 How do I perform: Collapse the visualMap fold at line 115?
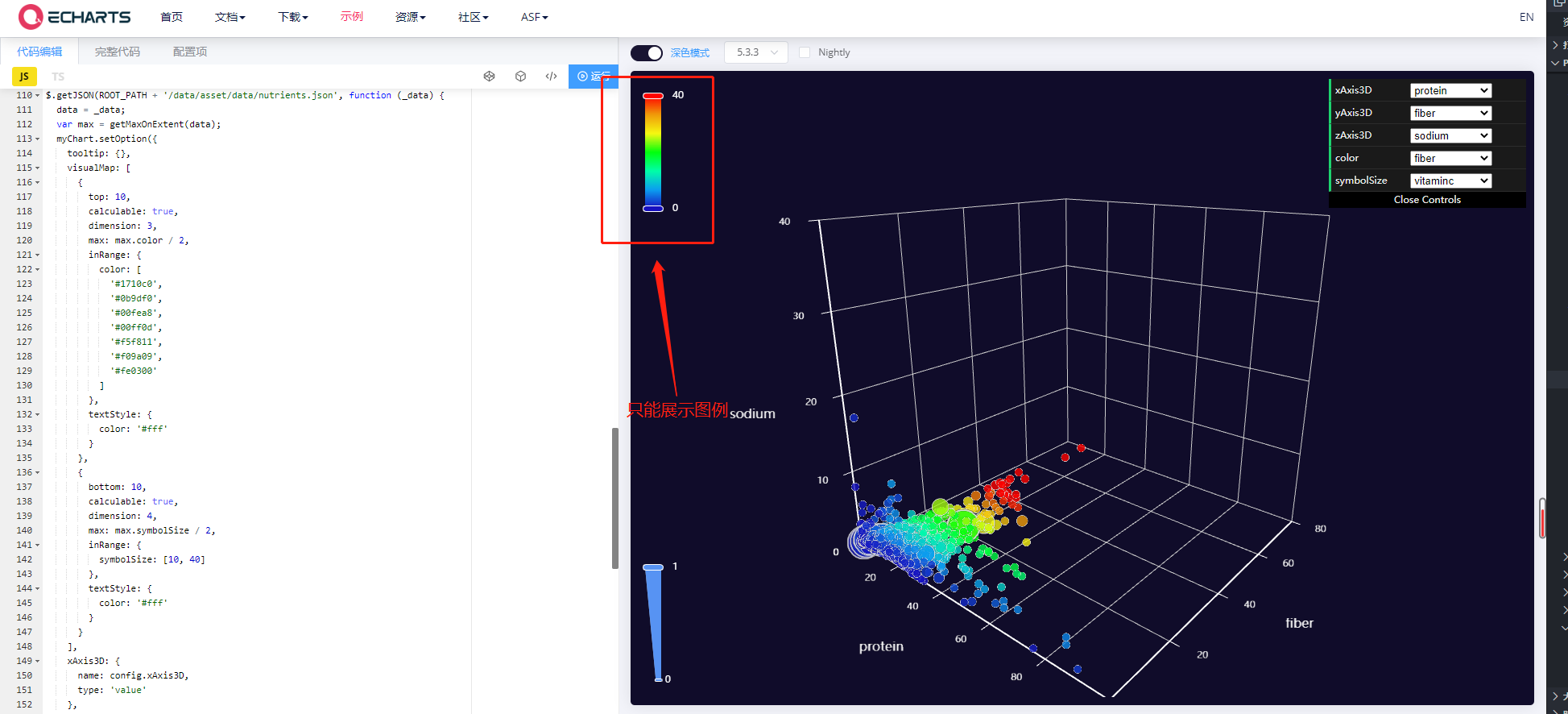(x=38, y=168)
